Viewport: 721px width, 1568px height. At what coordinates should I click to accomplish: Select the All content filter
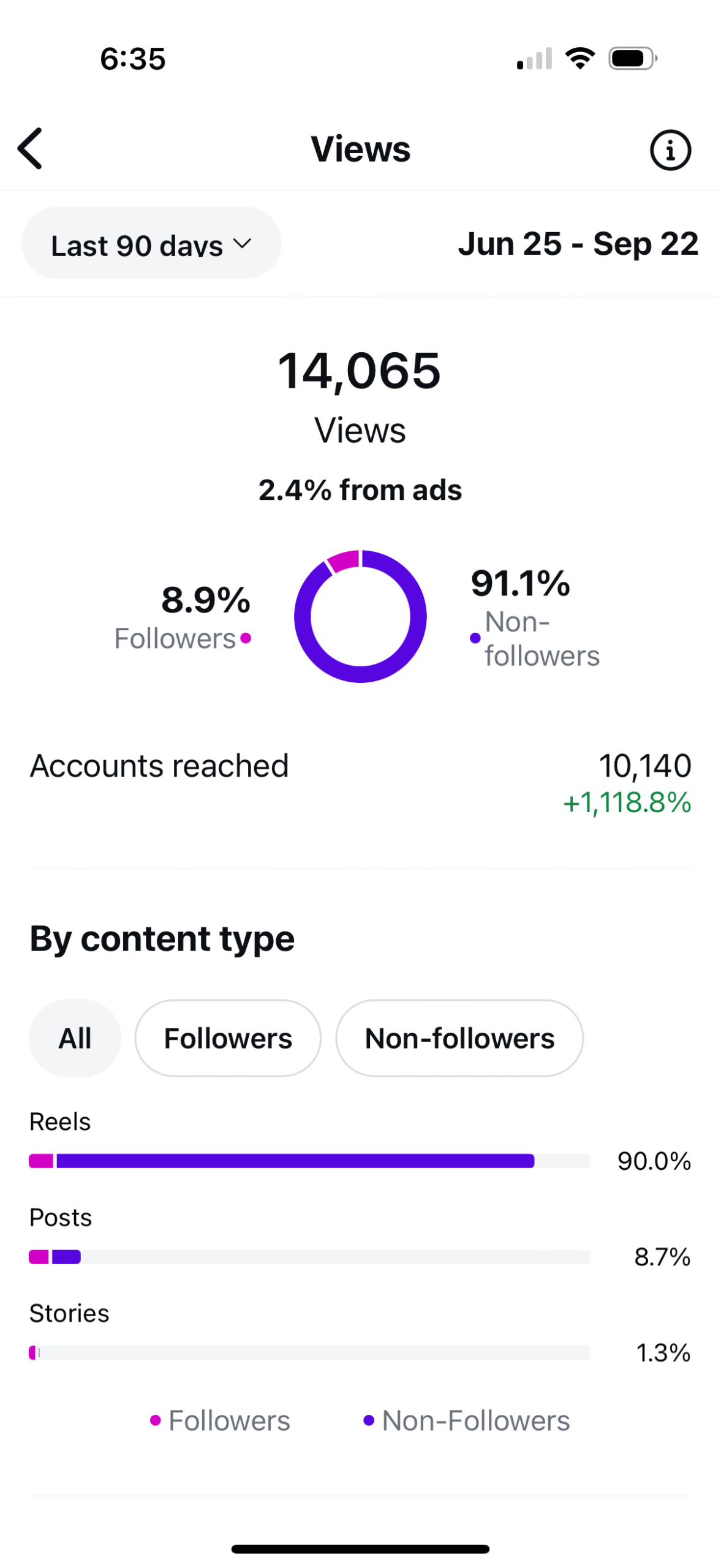[x=75, y=1038]
